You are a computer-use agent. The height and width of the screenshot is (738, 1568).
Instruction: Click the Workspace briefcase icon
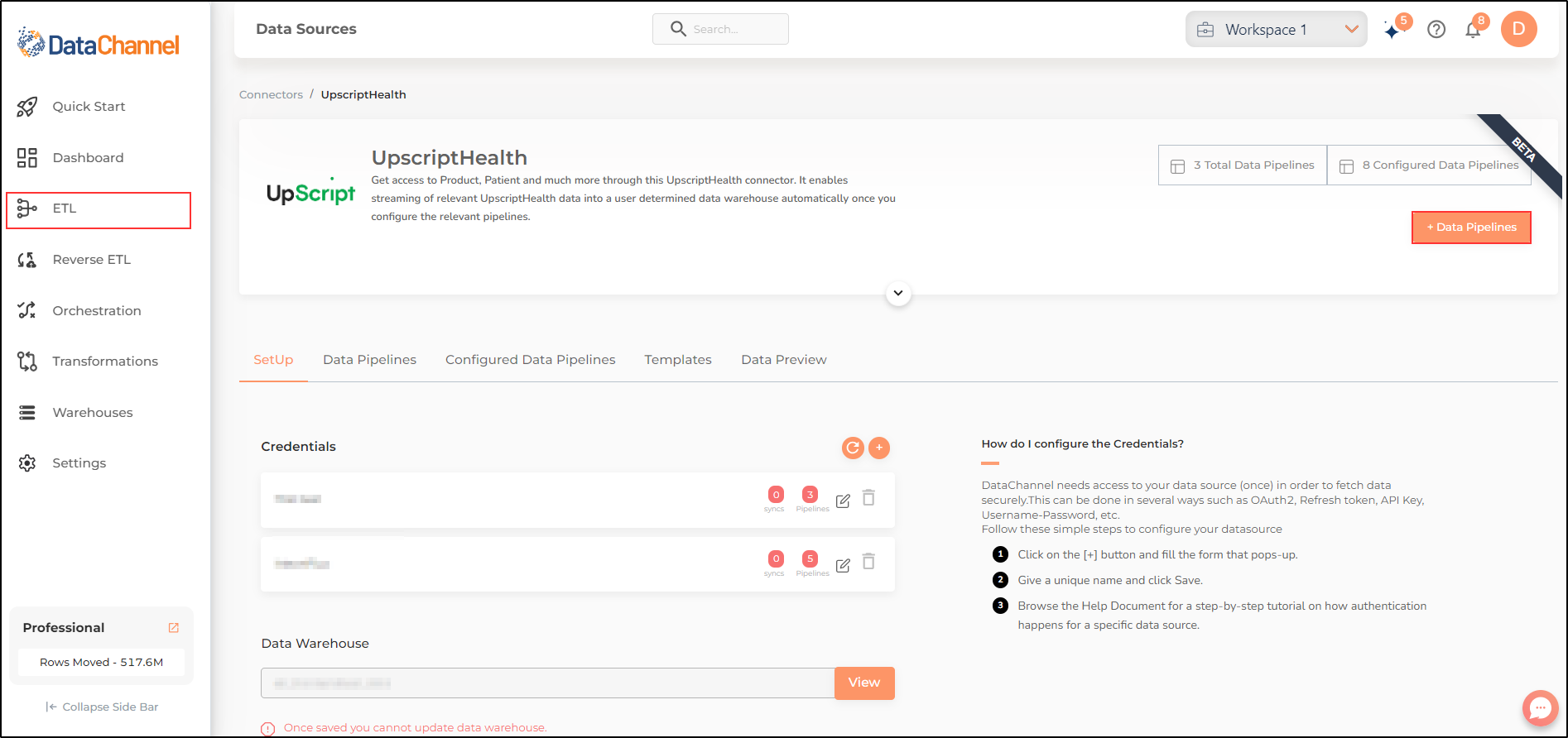tap(1205, 30)
